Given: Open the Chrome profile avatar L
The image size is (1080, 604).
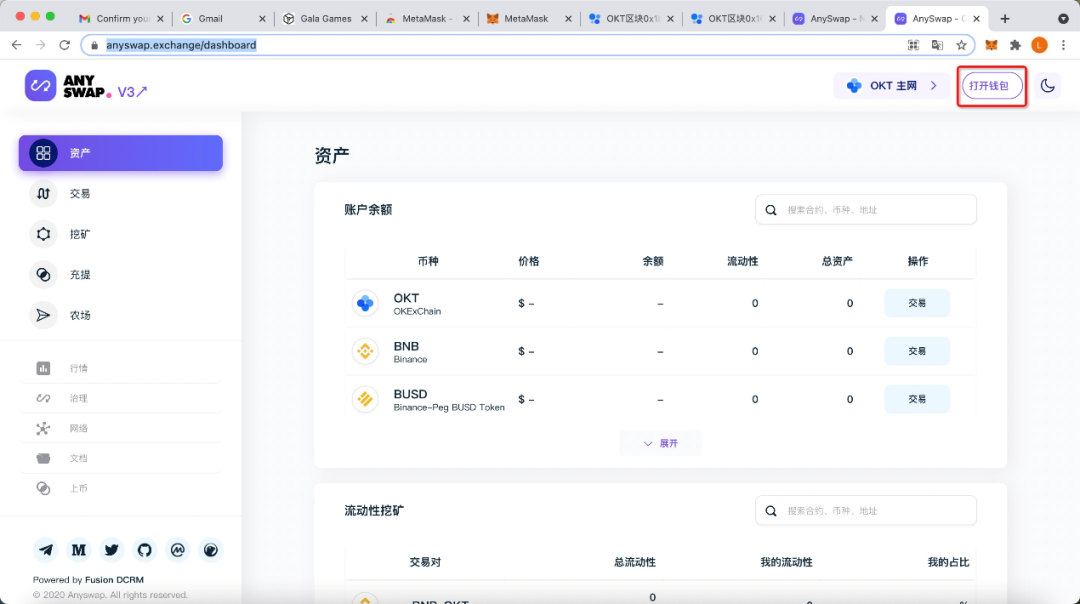Looking at the screenshot, I should pyautogui.click(x=1039, y=45).
